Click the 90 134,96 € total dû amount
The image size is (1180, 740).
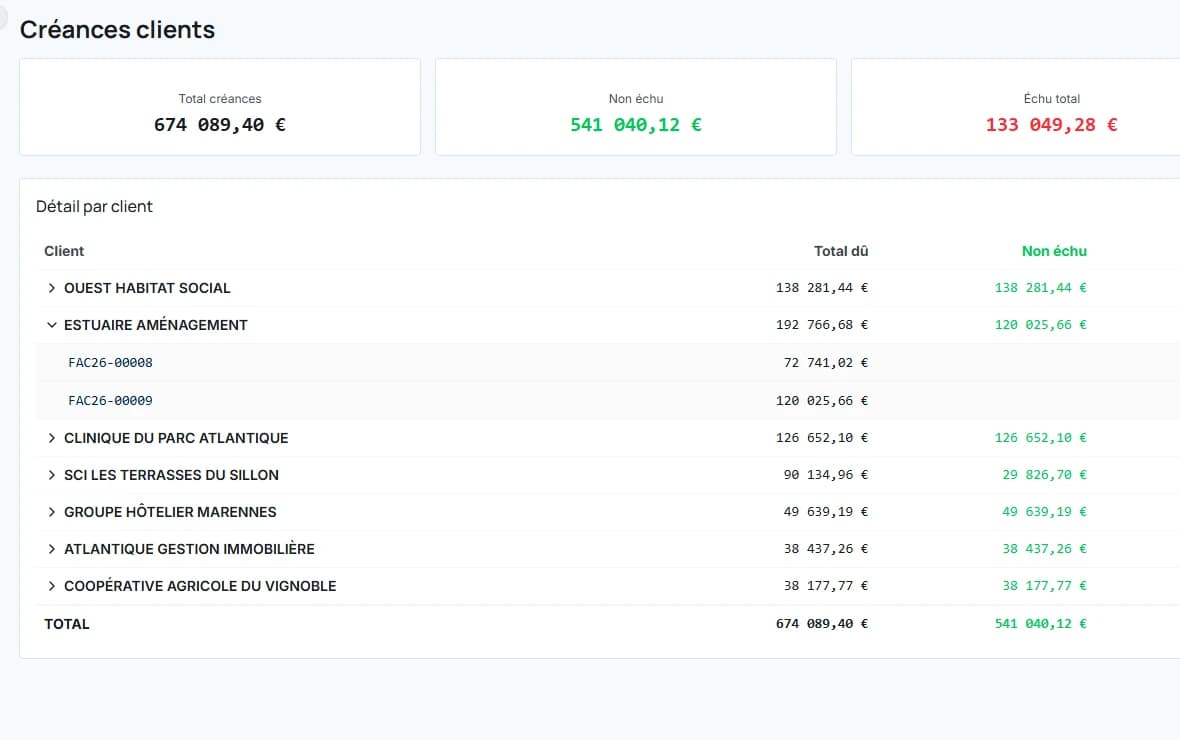[826, 475]
